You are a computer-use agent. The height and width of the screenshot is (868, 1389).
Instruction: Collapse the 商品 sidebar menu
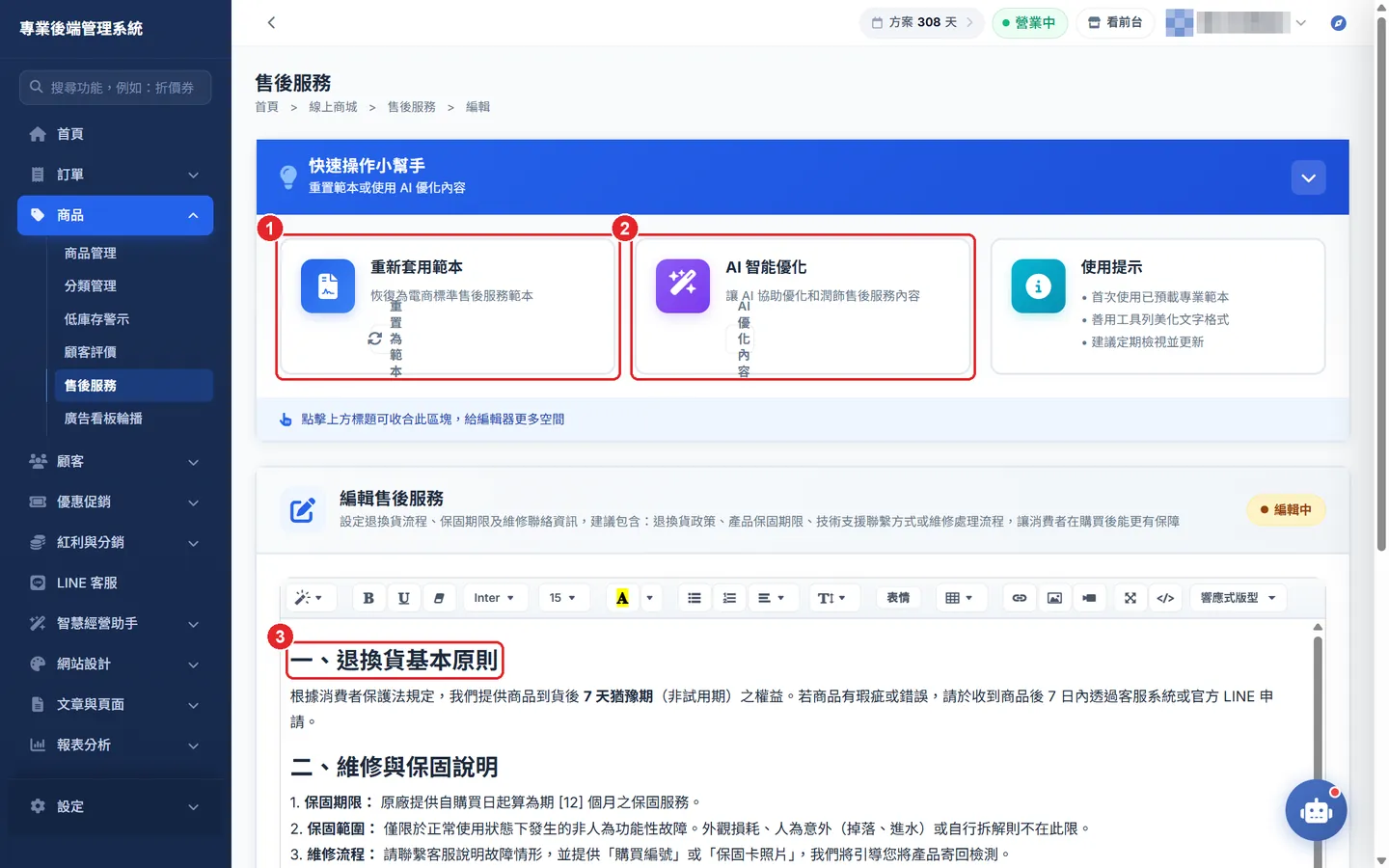115,215
